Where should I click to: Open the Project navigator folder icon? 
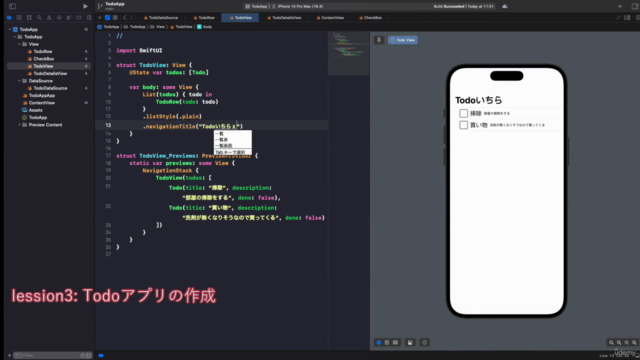[9, 18]
